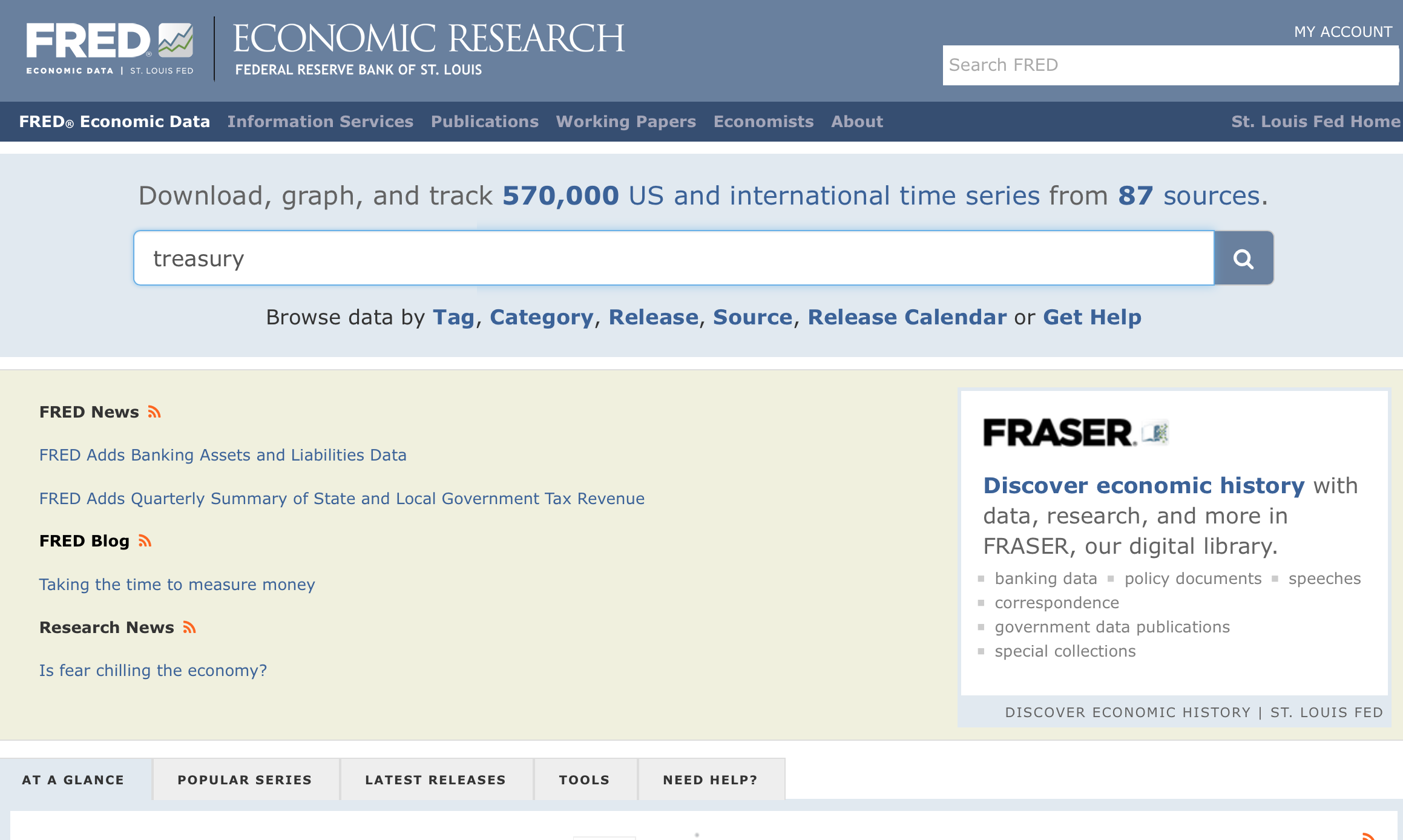Open the Economists menu
The image size is (1403, 840).
pyautogui.click(x=763, y=122)
